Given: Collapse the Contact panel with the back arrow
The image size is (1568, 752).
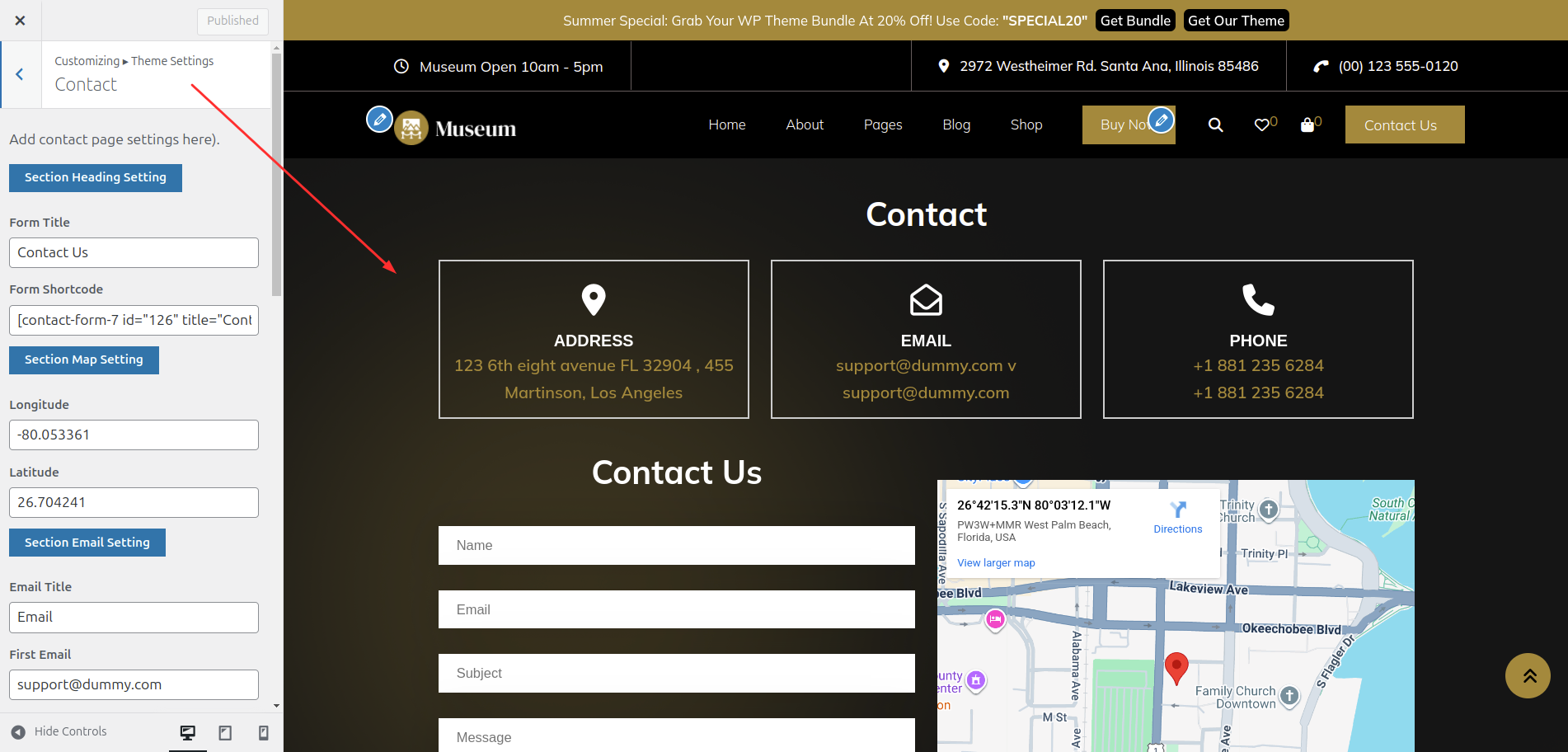Looking at the screenshot, I should coord(20,74).
